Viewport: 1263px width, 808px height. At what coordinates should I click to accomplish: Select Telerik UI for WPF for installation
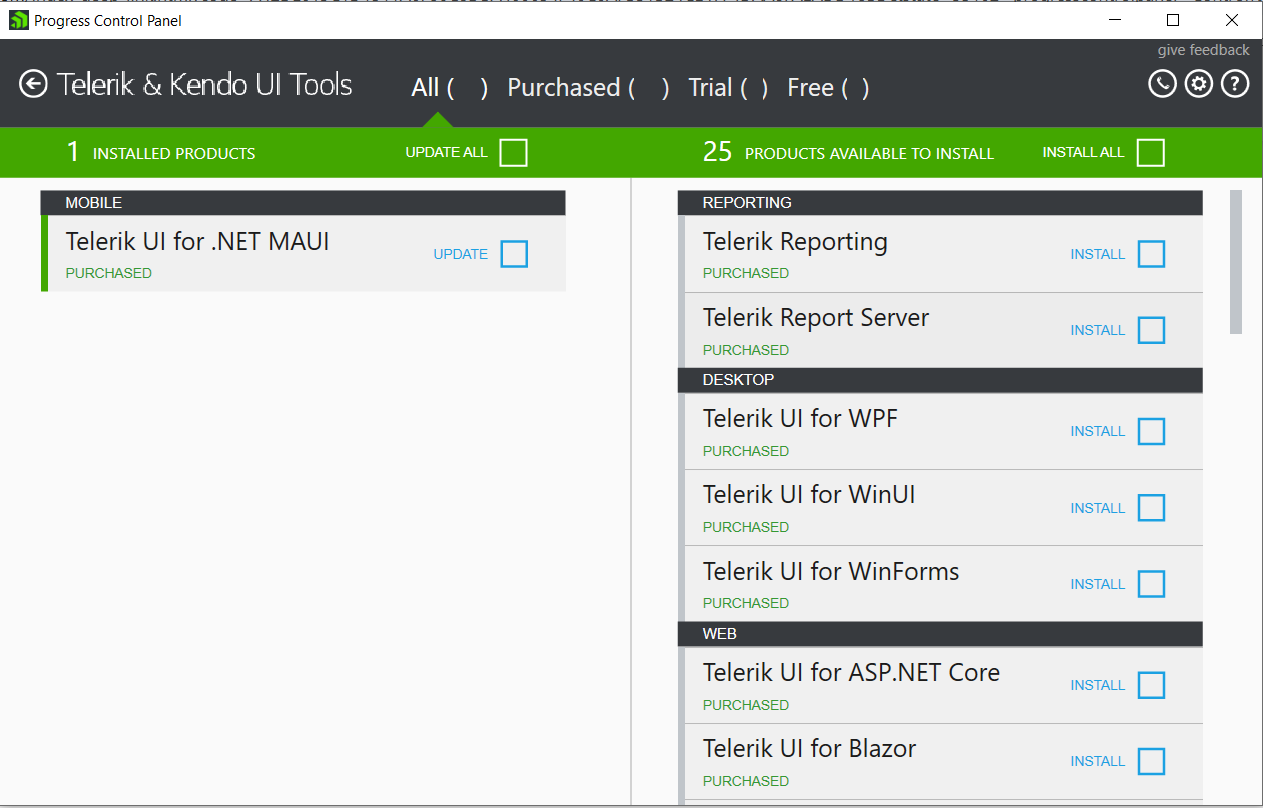(x=1152, y=431)
